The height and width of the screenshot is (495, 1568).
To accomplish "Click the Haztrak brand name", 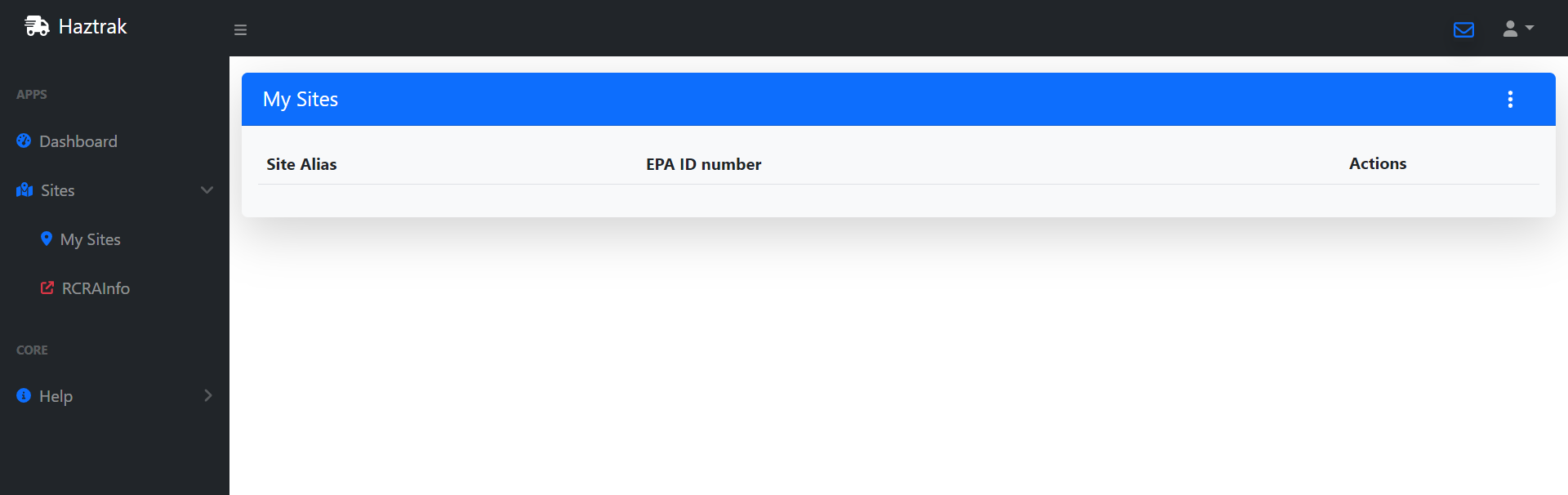I will coord(92,26).
